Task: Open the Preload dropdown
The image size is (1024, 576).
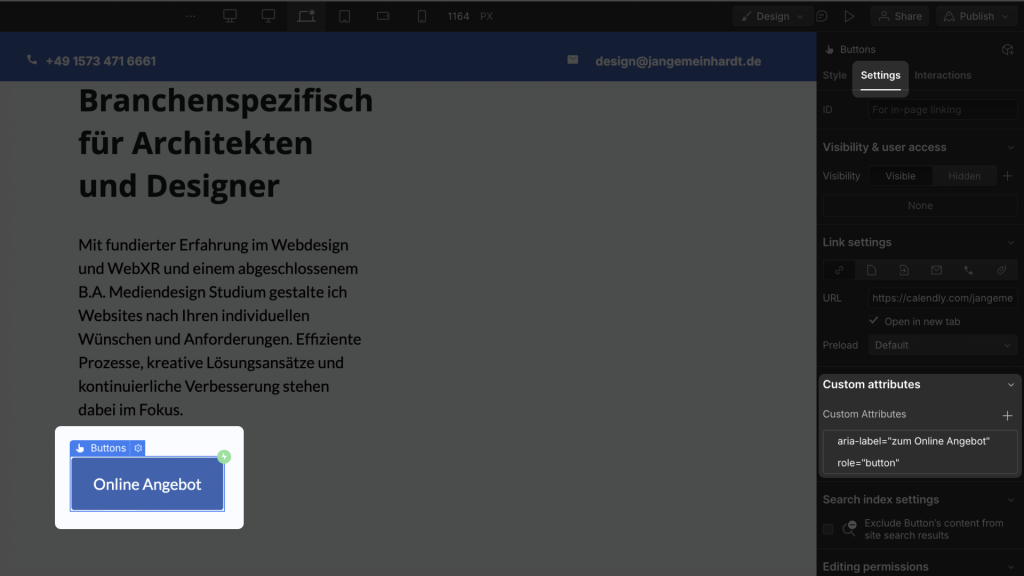Action: point(940,344)
